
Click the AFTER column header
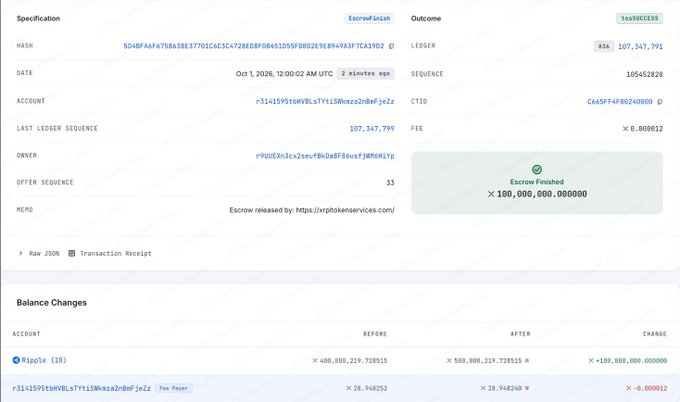(x=520, y=334)
